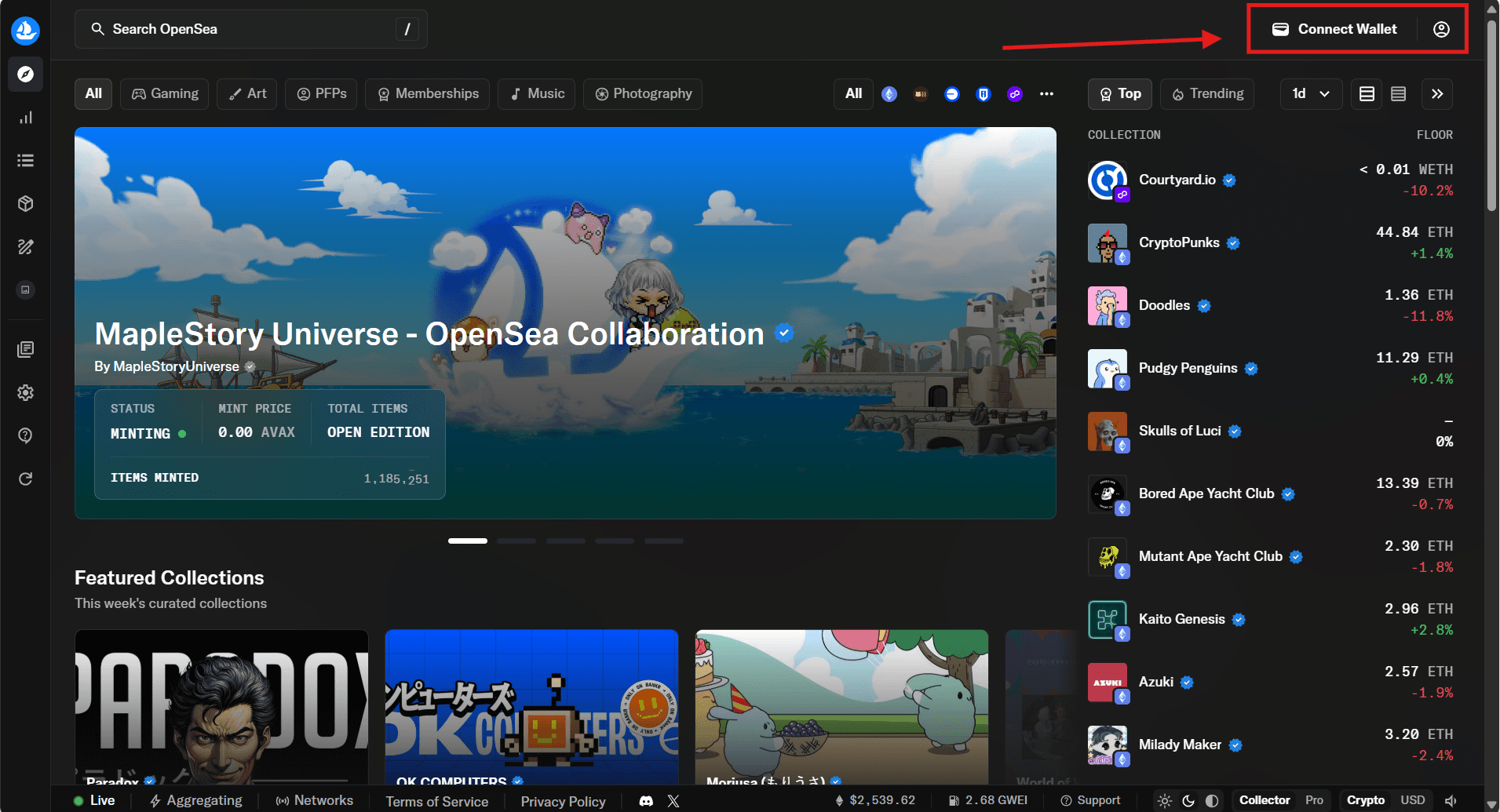The width and height of the screenshot is (1500, 812).
Task: Open the settings gear sidebar icon
Action: tap(25, 392)
